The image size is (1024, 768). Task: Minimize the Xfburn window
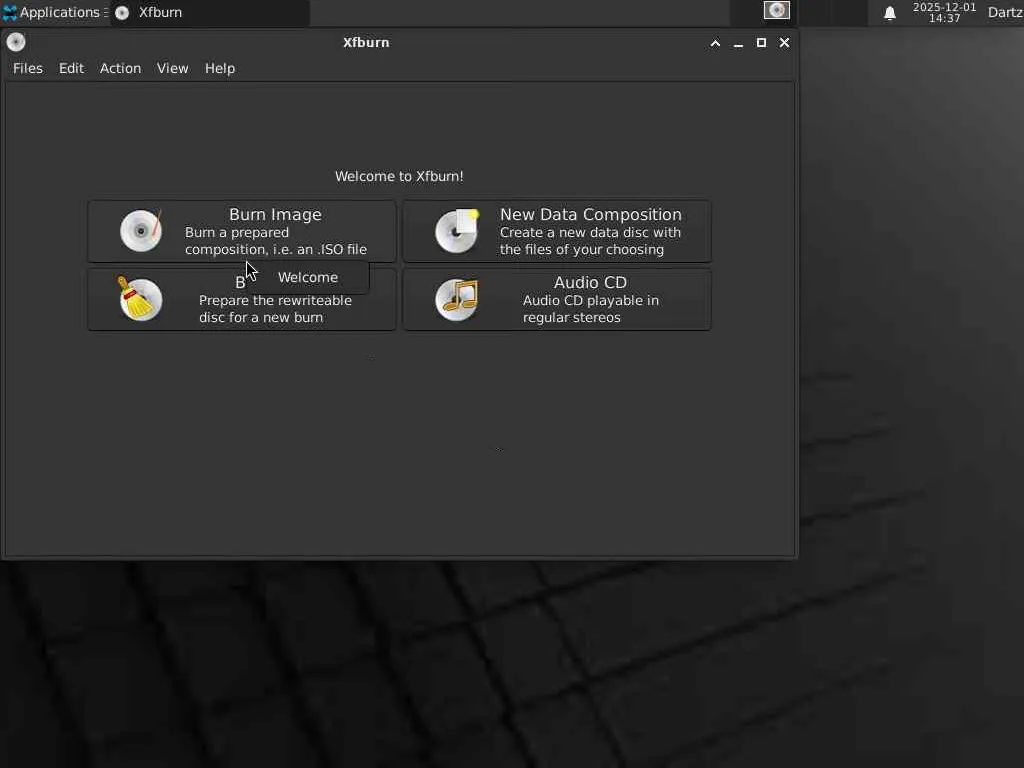tap(738, 43)
